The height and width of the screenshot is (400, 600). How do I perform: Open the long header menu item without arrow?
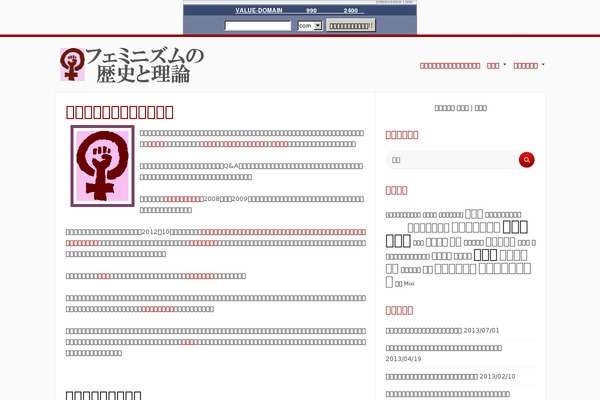pyautogui.click(x=450, y=66)
